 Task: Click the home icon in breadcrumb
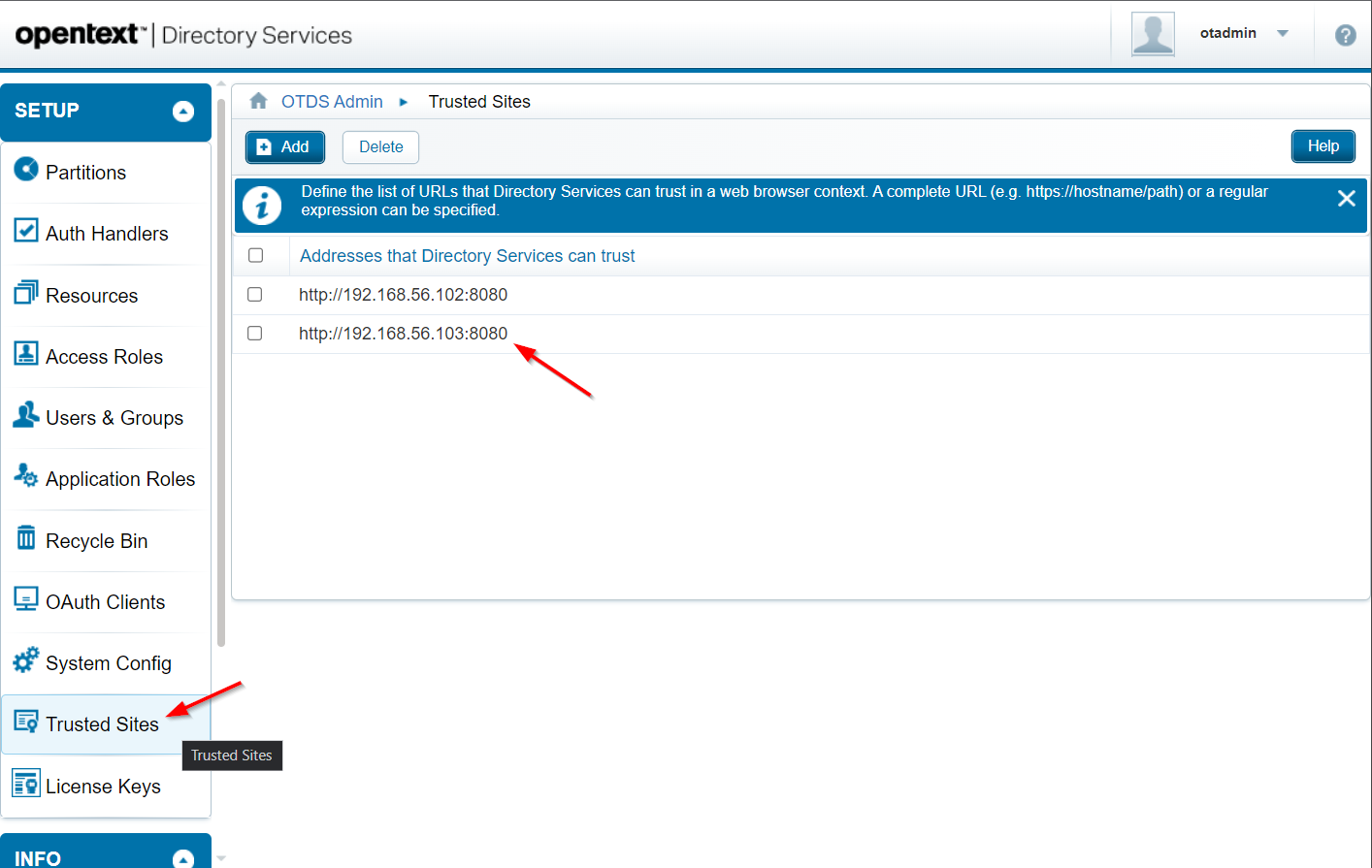(x=258, y=101)
